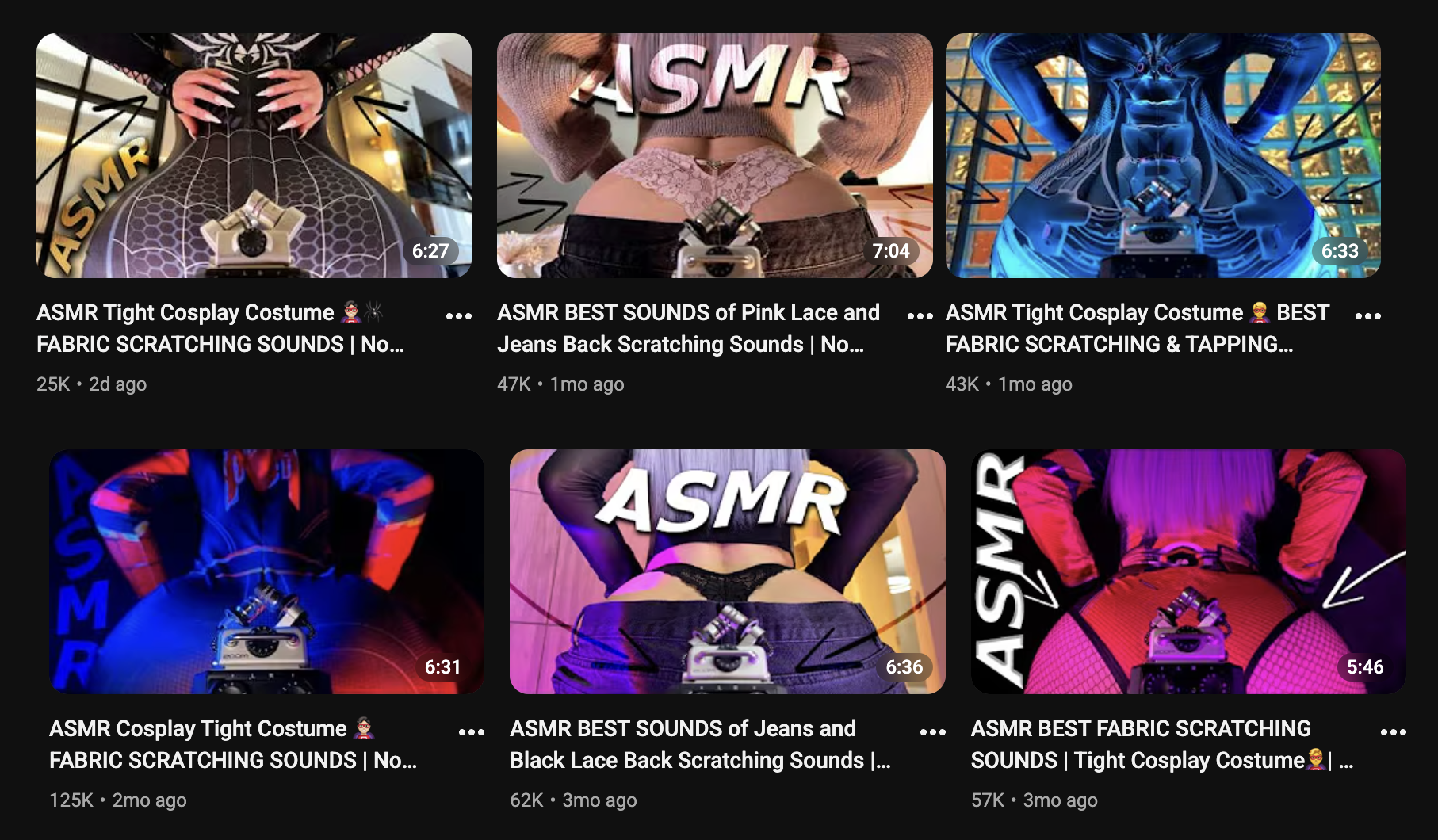Open 'ASMR BEST FABRIC SCRATCHING SOUNDS' title
The width and height of the screenshot is (1438, 840).
[x=1162, y=744]
